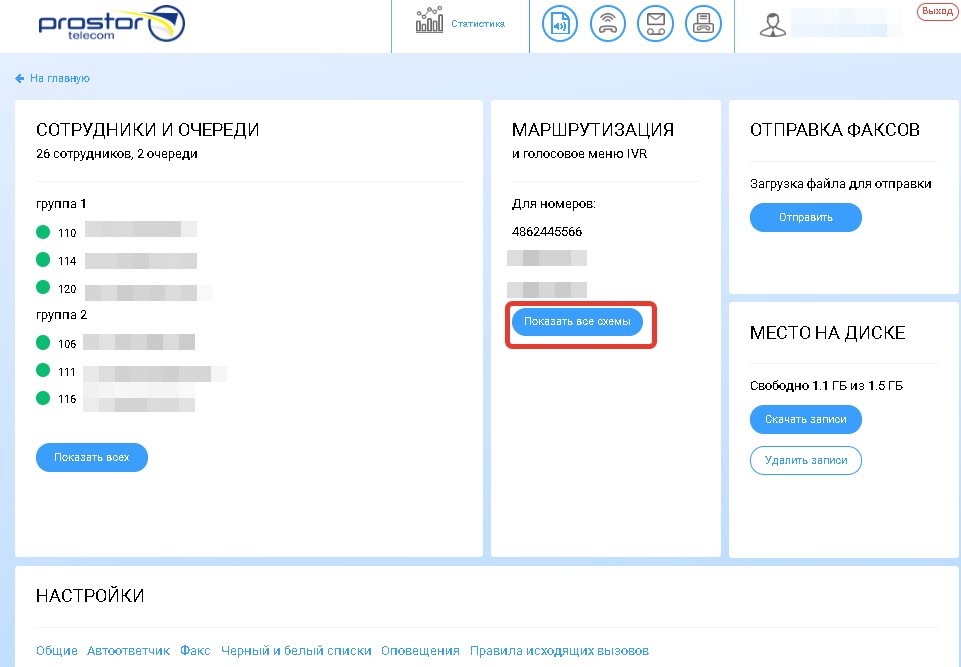961x667 pixels.
Task: Open the voicemail envelope icon
Action: click(x=656, y=24)
